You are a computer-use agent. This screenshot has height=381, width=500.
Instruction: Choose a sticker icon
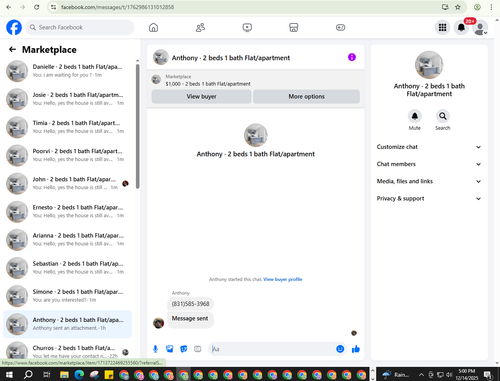(x=184, y=349)
